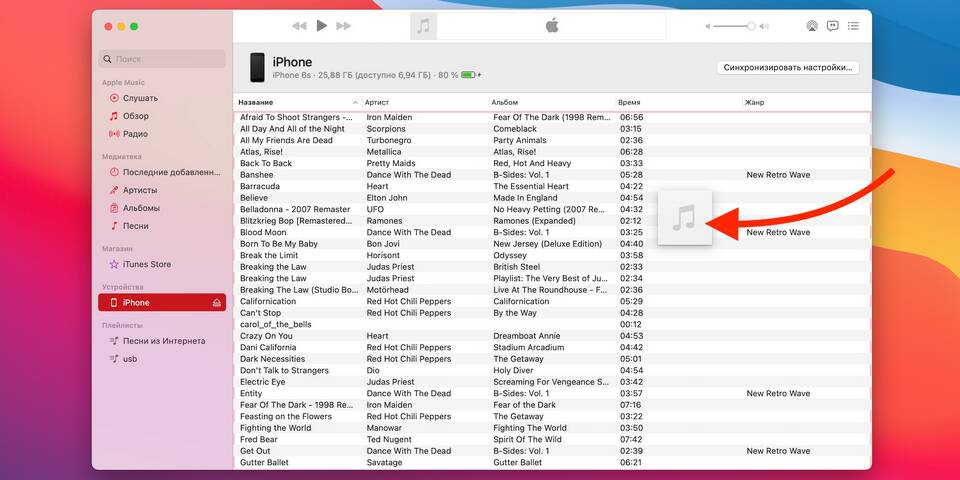Click album Holy Diver cell
This screenshot has width=960, height=480.
(x=514, y=370)
